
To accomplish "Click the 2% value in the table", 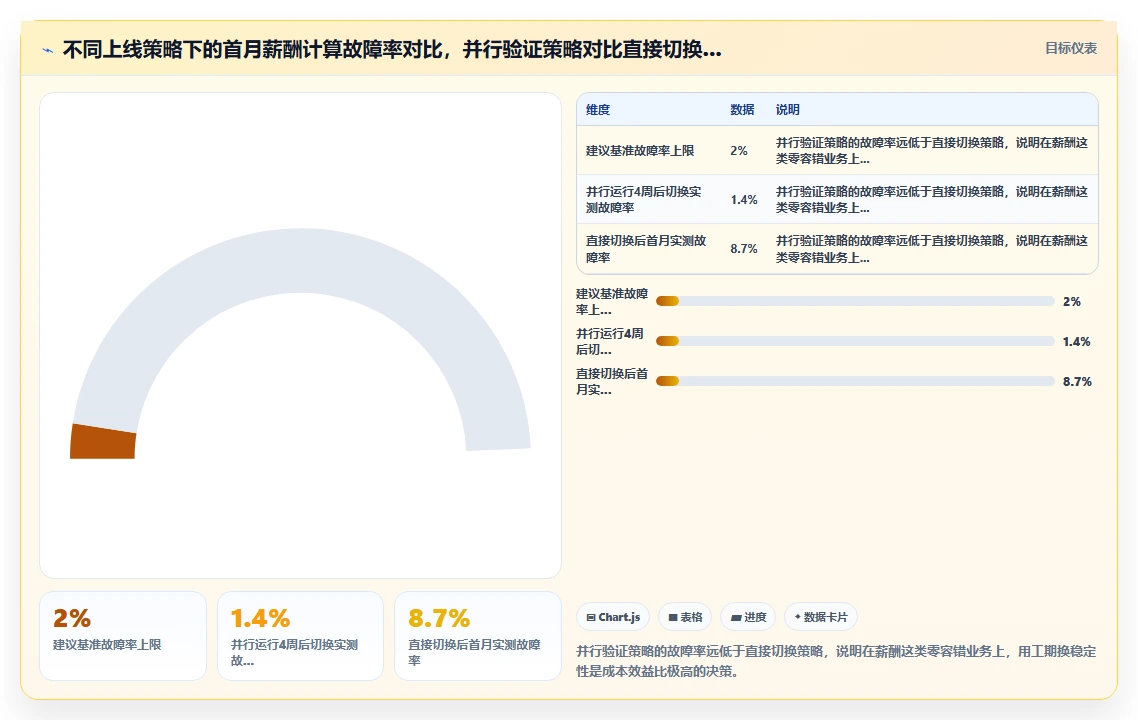I will tap(739, 151).
